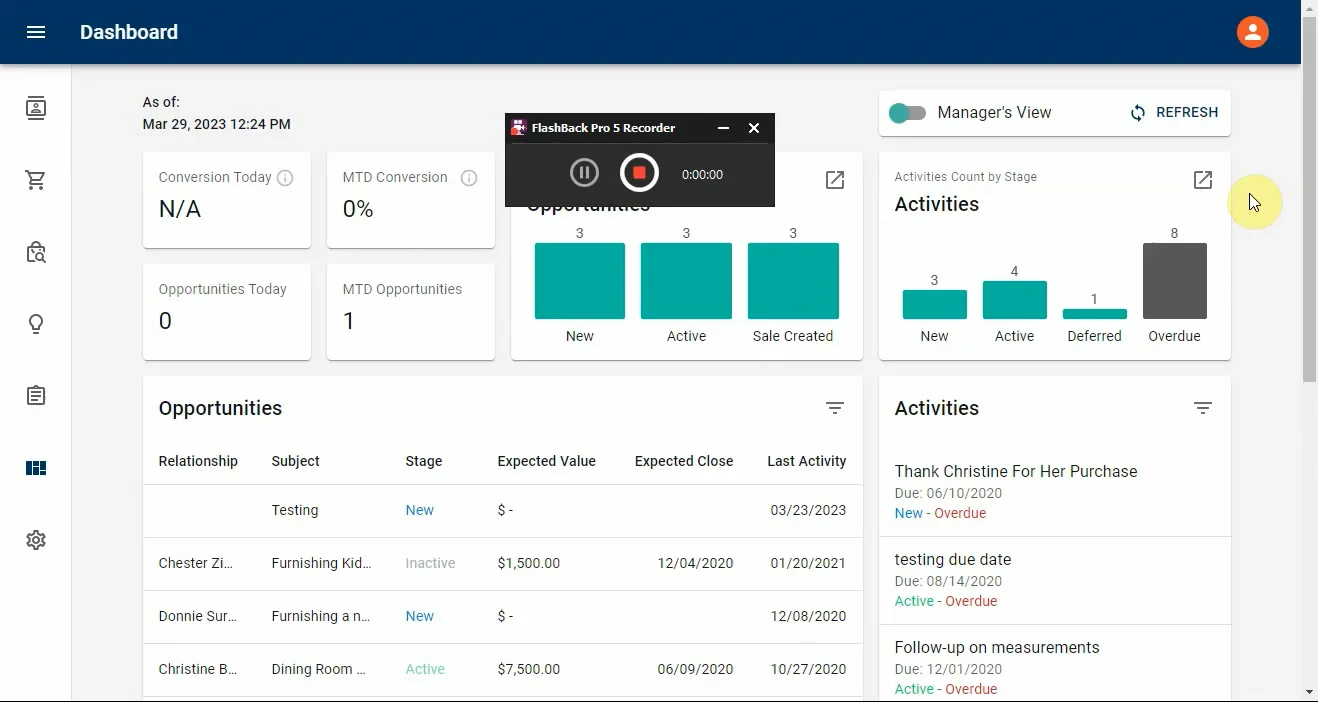Click the REFRESH button
The image size is (1318, 702).
pyautogui.click(x=1174, y=113)
